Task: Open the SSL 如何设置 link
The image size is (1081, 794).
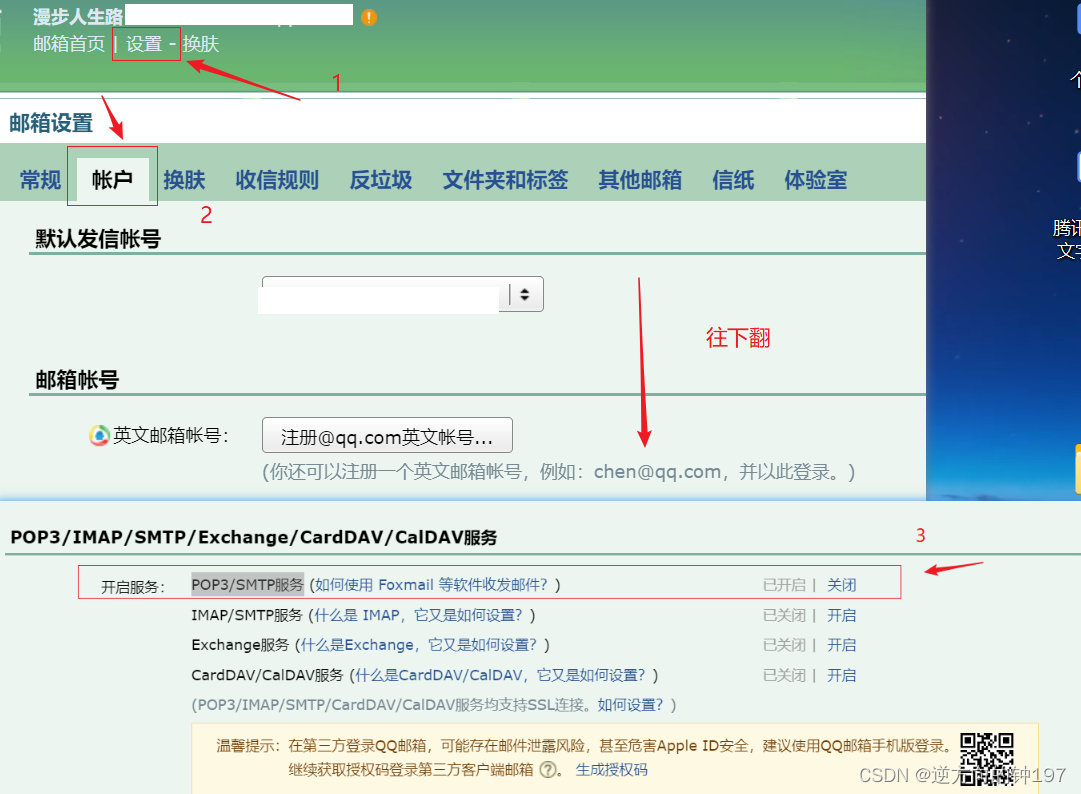Action: 630,705
